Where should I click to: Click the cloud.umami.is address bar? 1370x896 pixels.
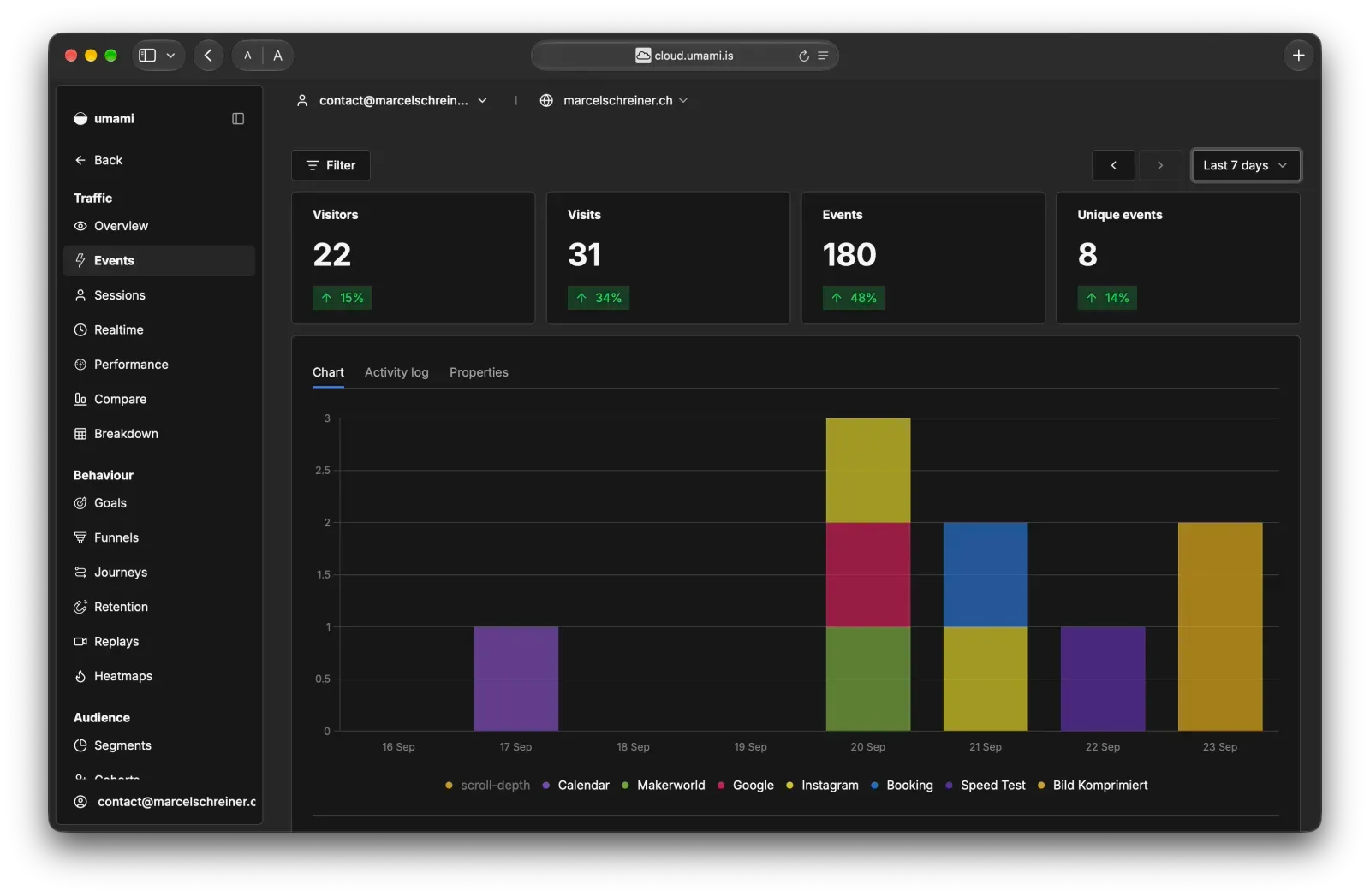[684, 56]
